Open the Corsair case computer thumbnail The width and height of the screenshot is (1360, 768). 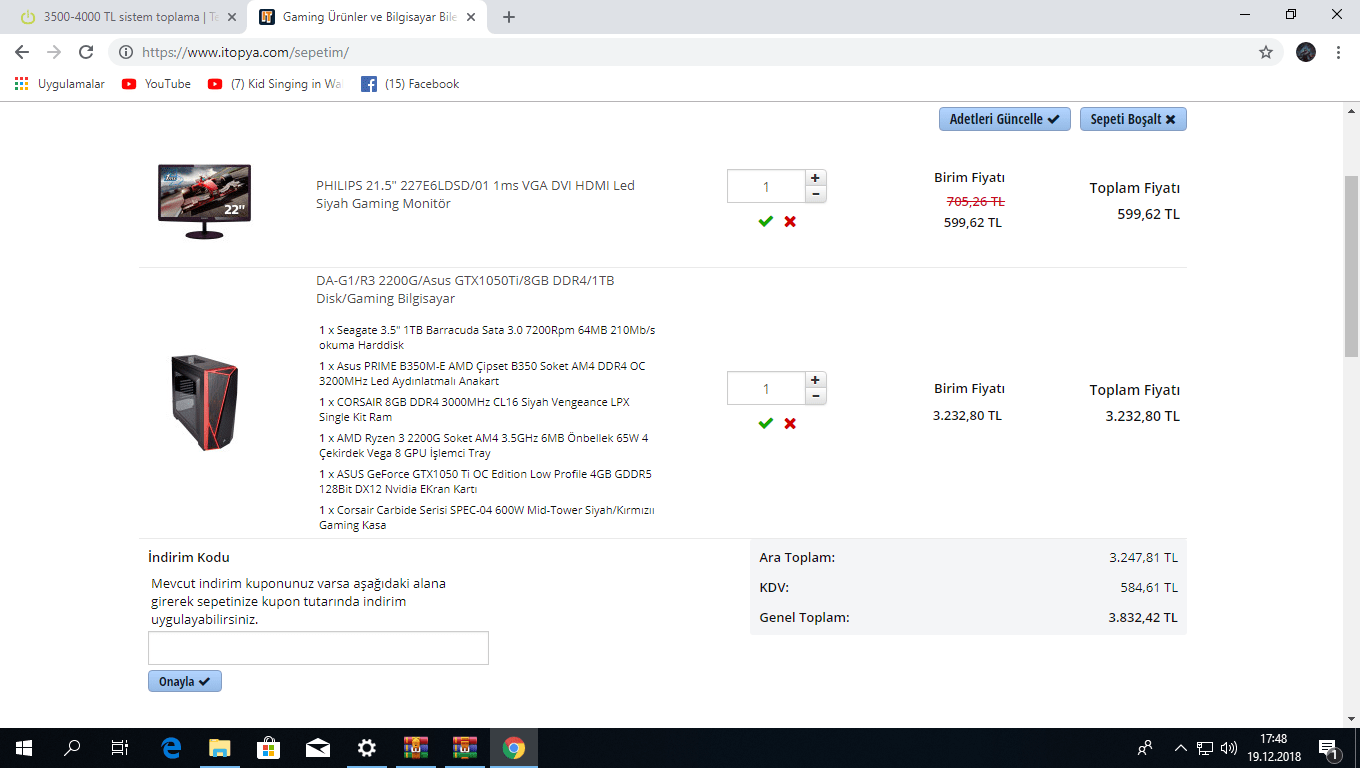pos(204,402)
